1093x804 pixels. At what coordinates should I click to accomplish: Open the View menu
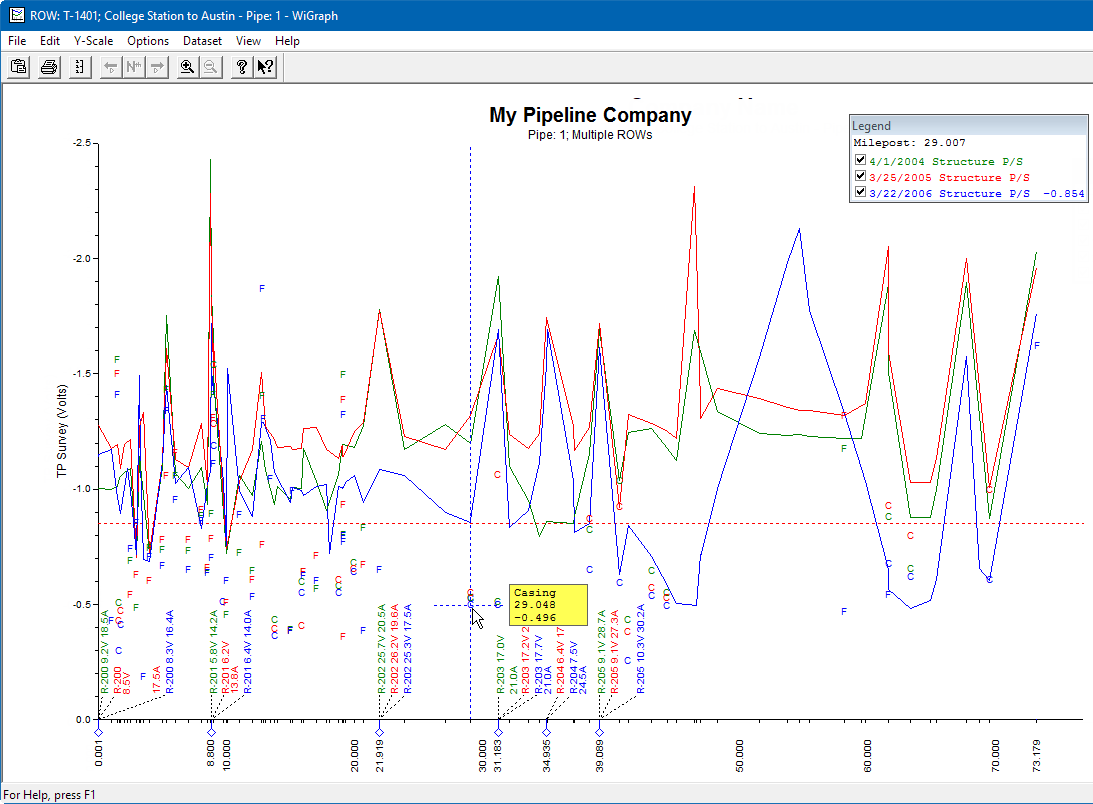248,41
